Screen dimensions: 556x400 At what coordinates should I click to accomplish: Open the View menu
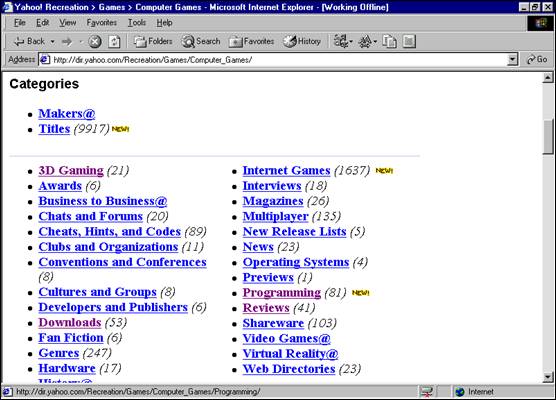67,23
